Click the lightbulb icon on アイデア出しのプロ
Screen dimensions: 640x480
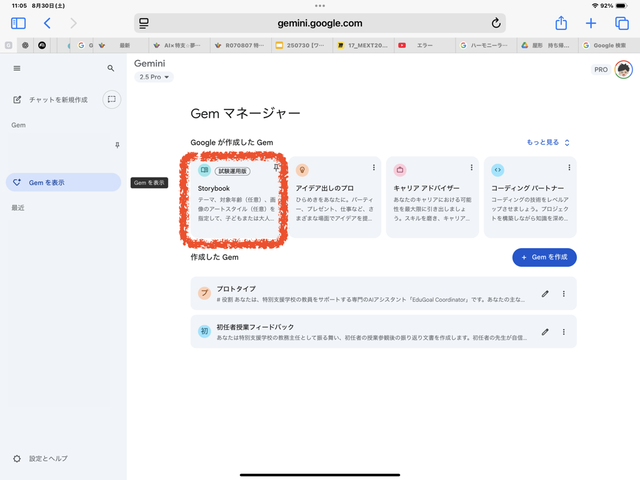(302, 170)
